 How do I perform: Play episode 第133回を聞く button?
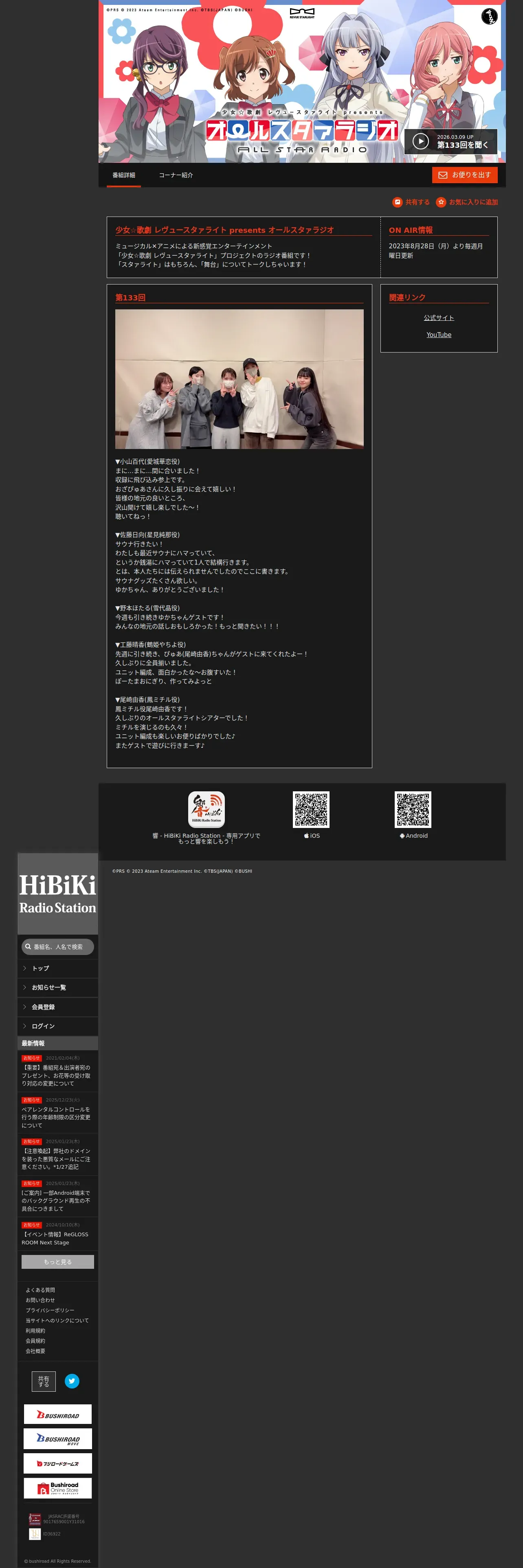[450, 141]
